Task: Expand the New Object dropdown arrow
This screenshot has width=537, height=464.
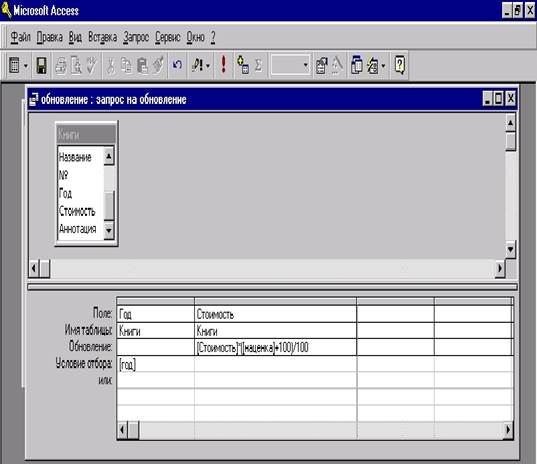Action: (x=383, y=65)
